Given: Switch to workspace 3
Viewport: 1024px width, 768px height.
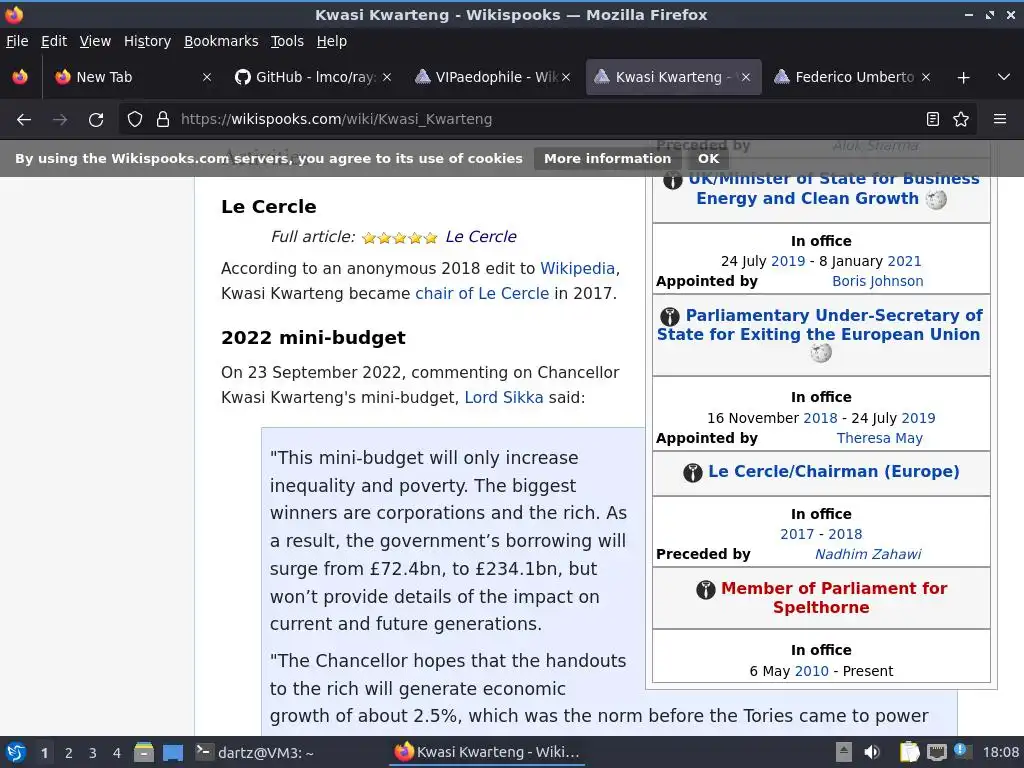Looking at the screenshot, I should [93, 753].
